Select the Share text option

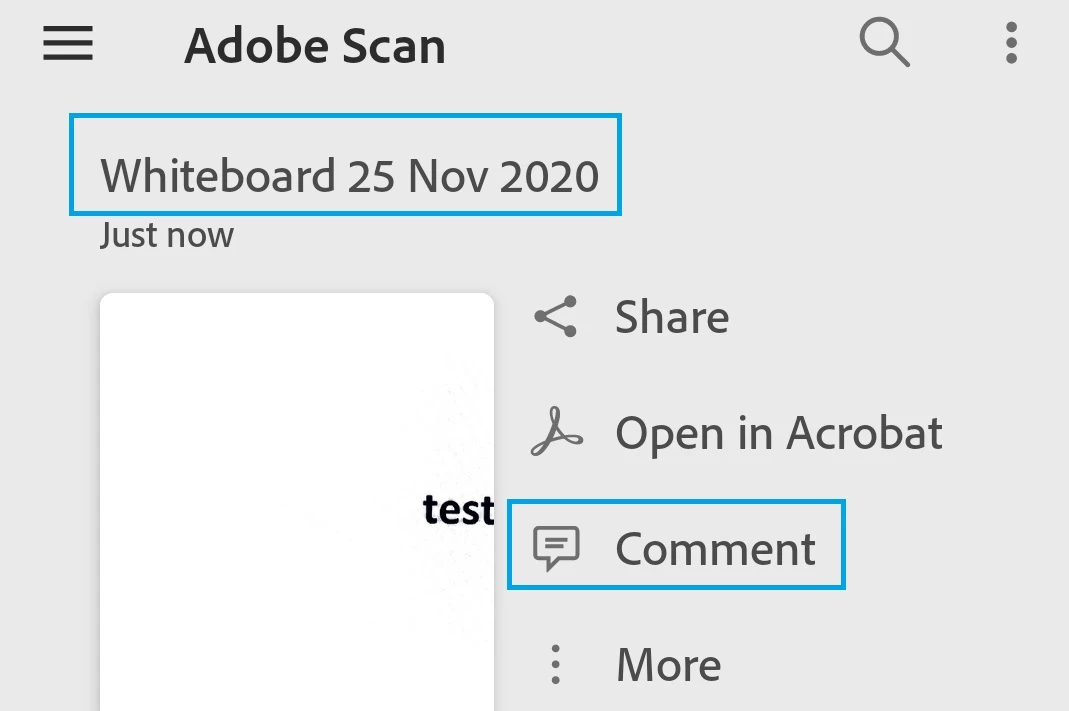[x=671, y=317]
